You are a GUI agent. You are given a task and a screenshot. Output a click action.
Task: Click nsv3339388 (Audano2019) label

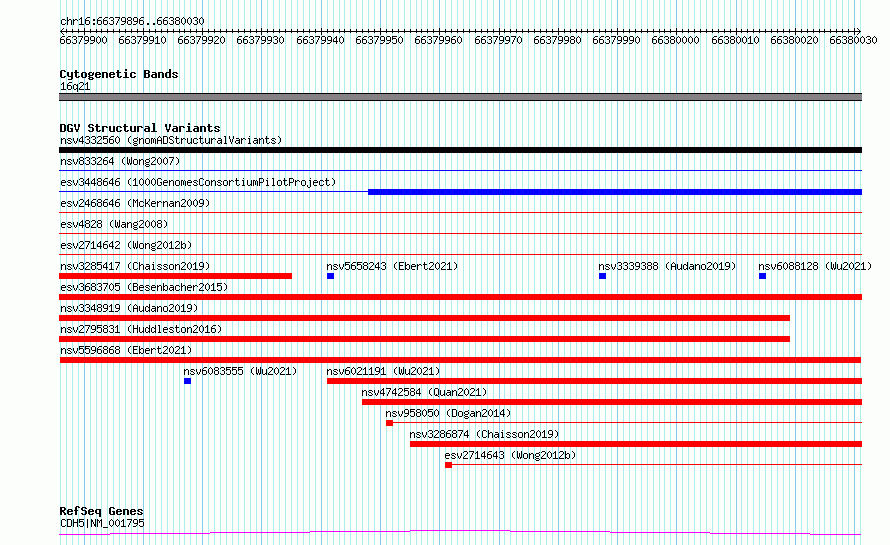click(667, 266)
